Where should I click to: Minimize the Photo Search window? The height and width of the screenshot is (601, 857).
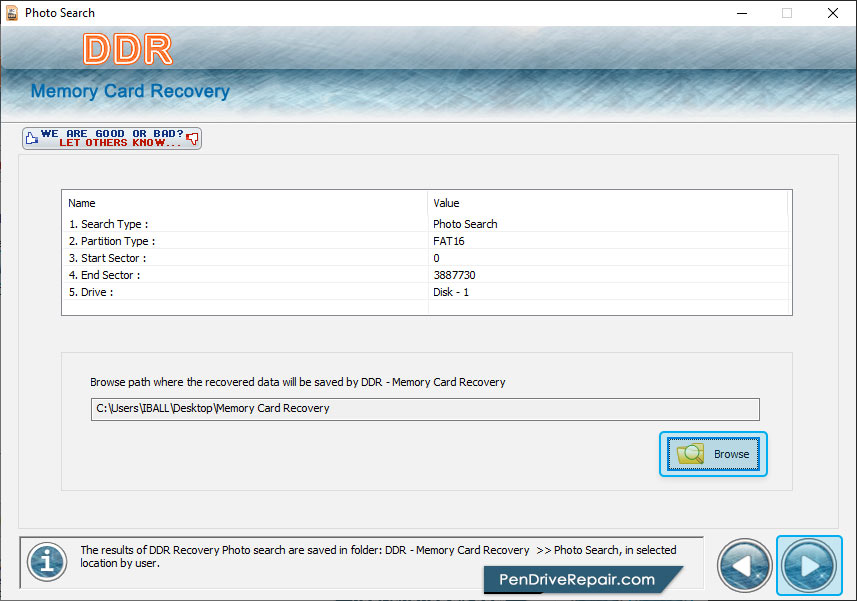click(x=742, y=13)
